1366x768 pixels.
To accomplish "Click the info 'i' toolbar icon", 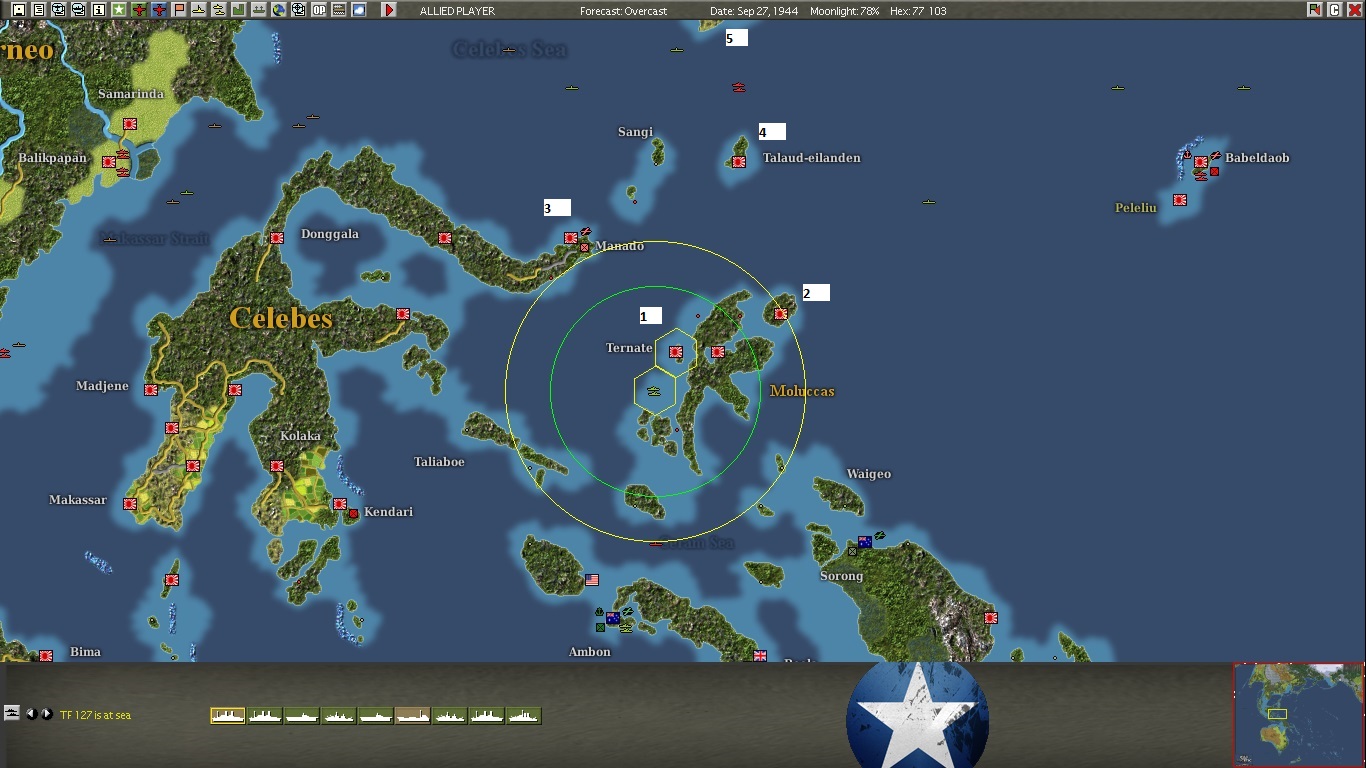I will click(98, 10).
